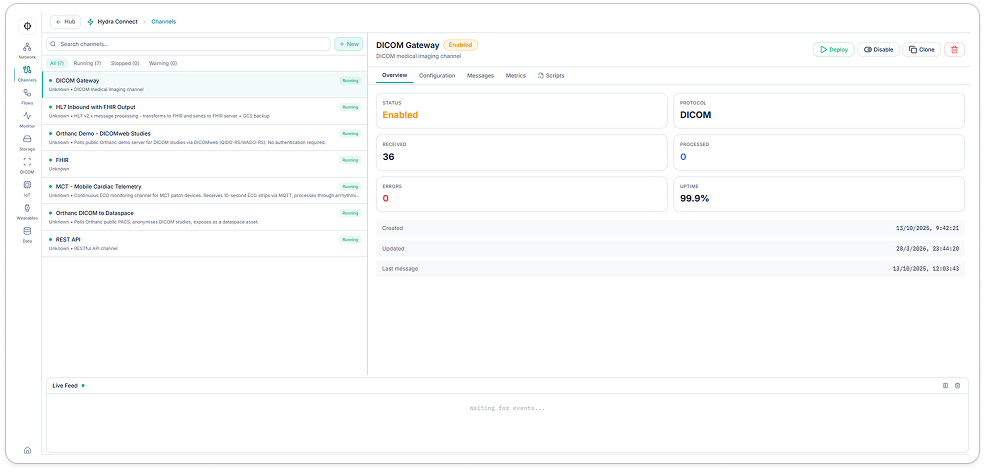Switch to the Metrics tab
Image resolution: width=985 pixels, height=471 pixels.
click(516, 75)
